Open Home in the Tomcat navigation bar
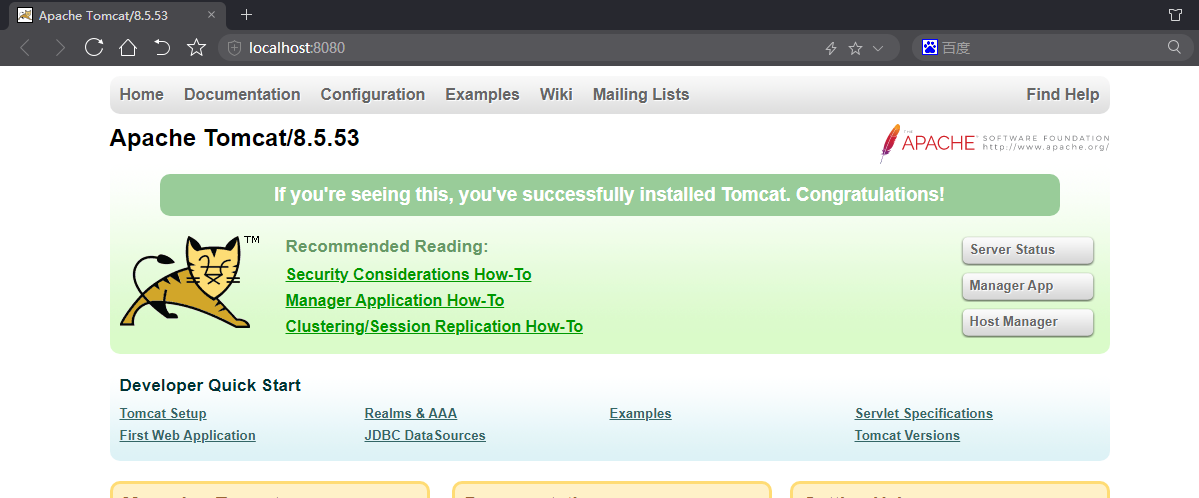This screenshot has width=1199, height=498. pyautogui.click(x=141, y=95)
